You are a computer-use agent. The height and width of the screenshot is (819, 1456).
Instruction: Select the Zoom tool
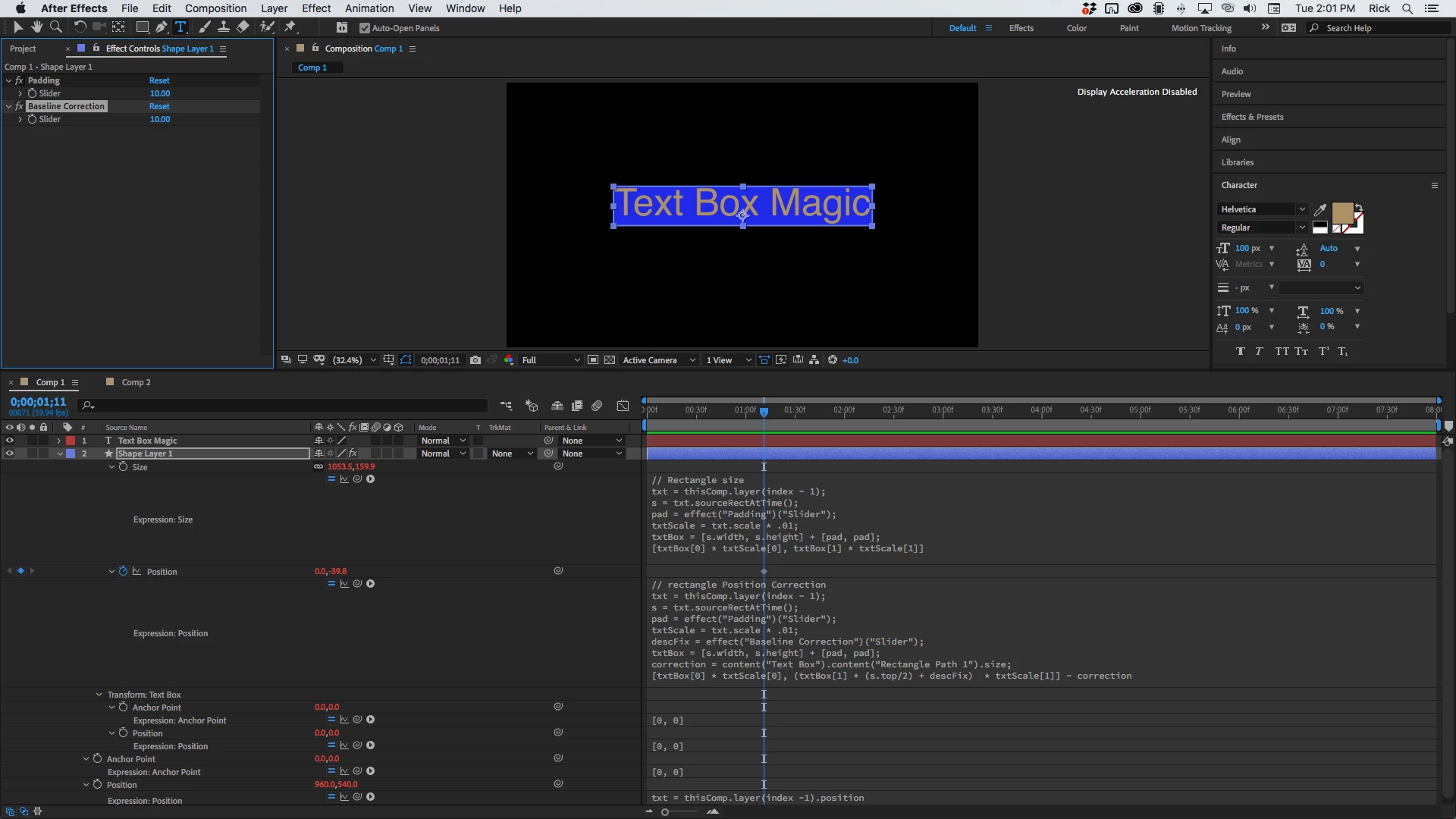click(x=55, y=27)
